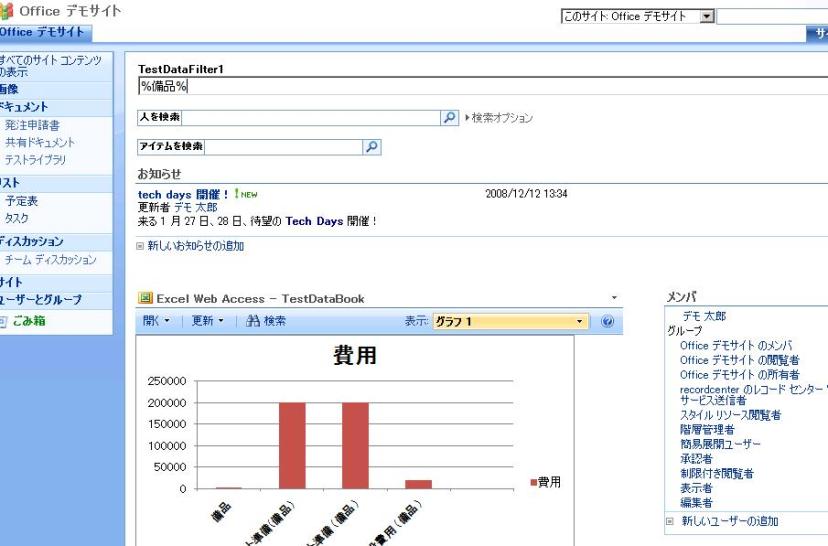
Task: Click the アイテムを検索 item search field
Action: [x=283, y=147]
